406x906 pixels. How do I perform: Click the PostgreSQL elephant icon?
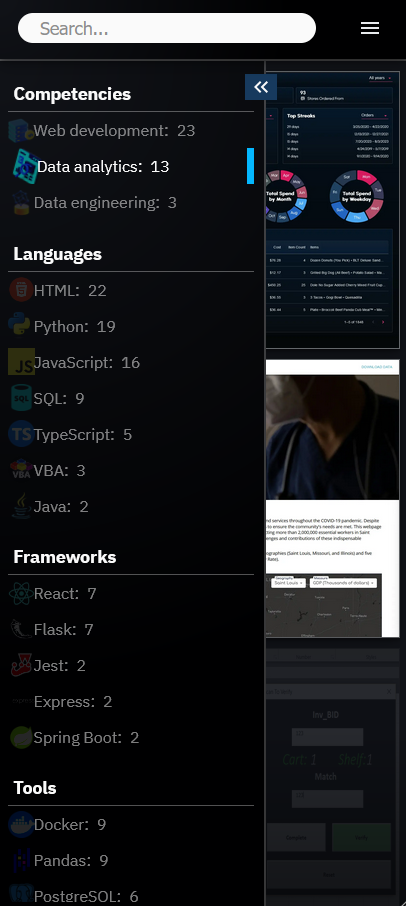pos(21,895)
